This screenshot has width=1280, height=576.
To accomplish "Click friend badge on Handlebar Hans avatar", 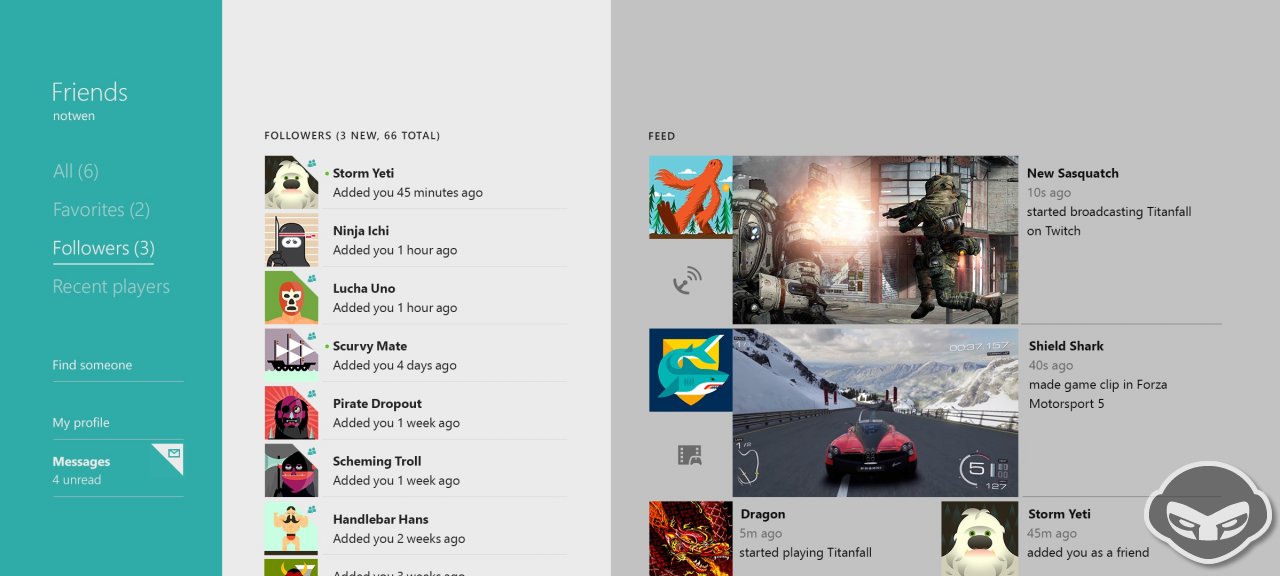I will (312, 509).
